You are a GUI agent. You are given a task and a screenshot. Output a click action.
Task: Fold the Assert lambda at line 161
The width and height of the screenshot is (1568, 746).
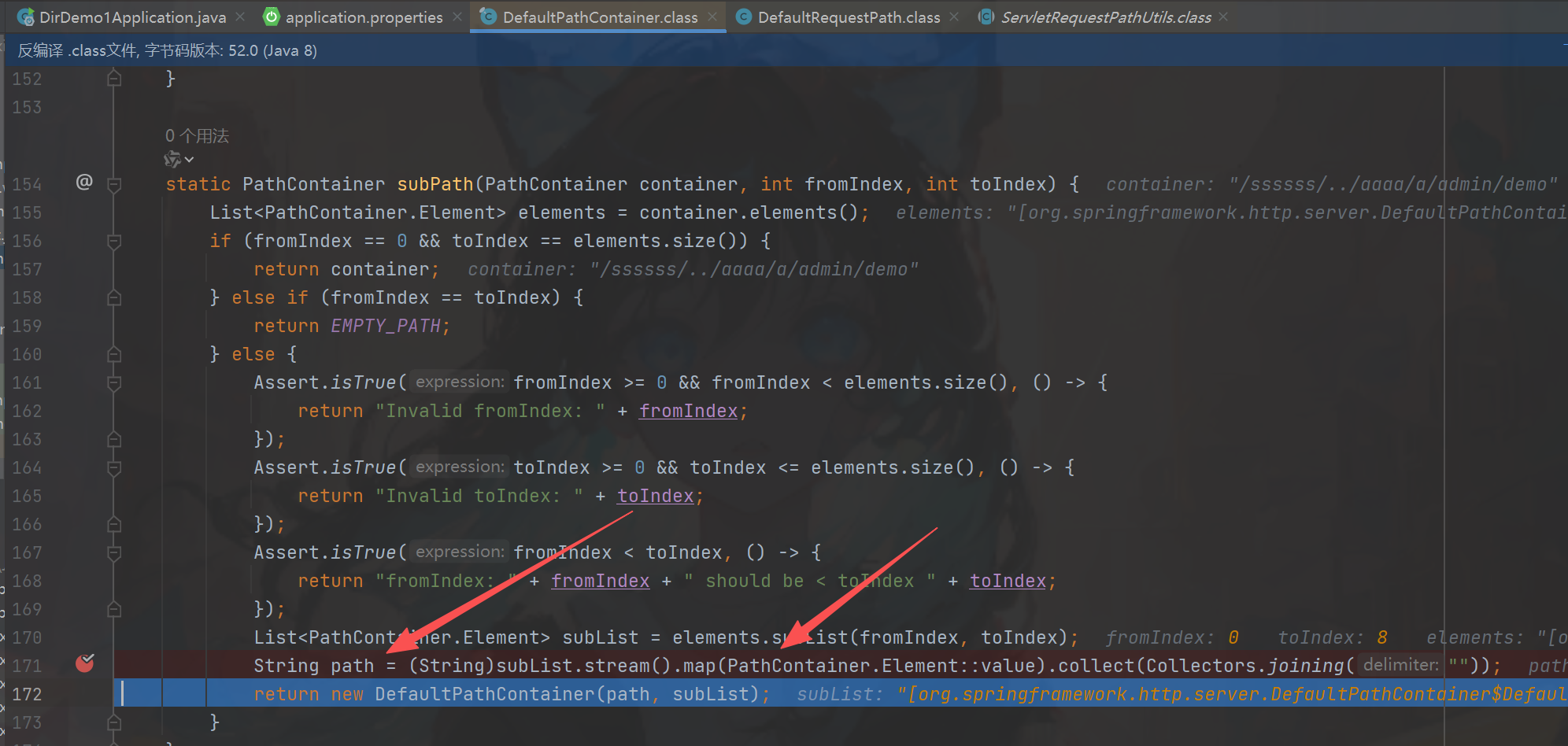(114, 383)
